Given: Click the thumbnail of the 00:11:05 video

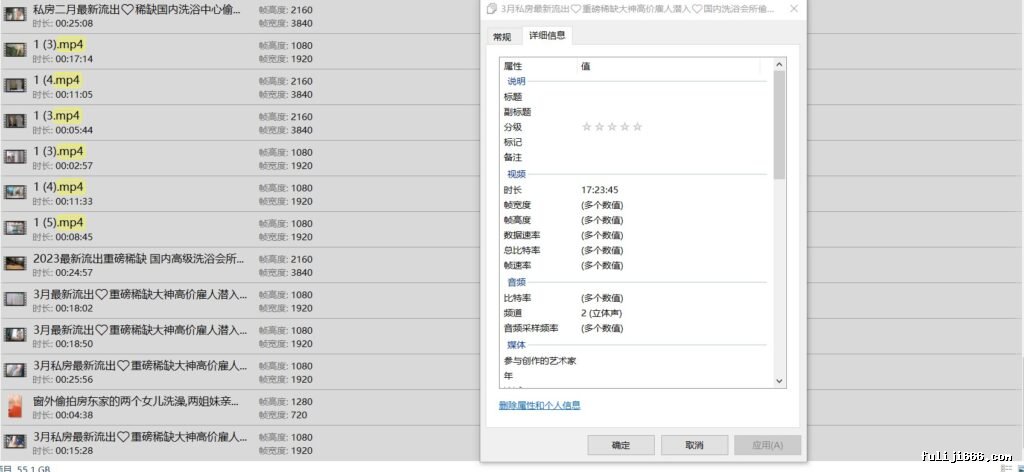Looking at the screenshot, I should [x=15, y=86].
